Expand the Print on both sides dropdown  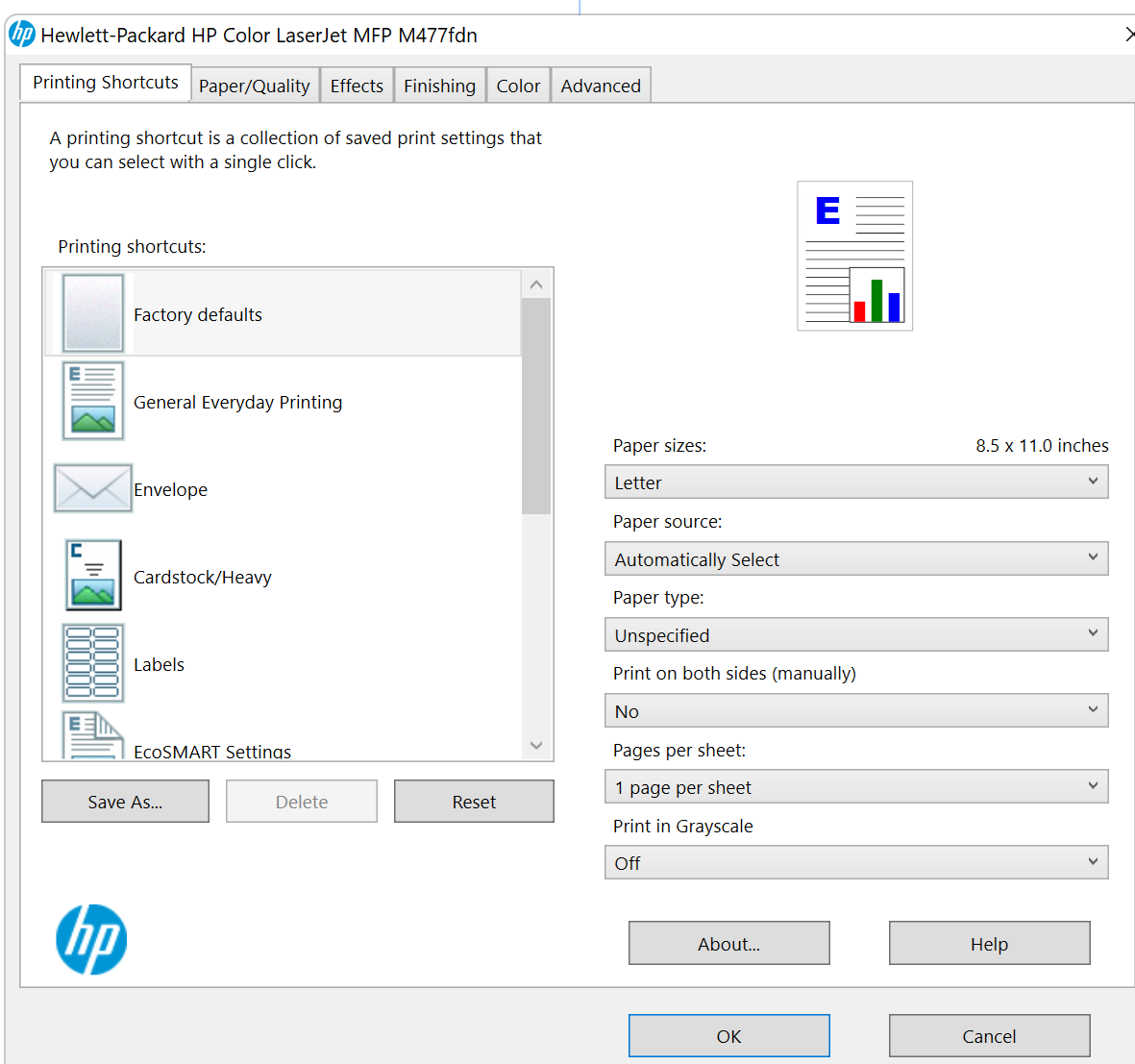[856, 711]
